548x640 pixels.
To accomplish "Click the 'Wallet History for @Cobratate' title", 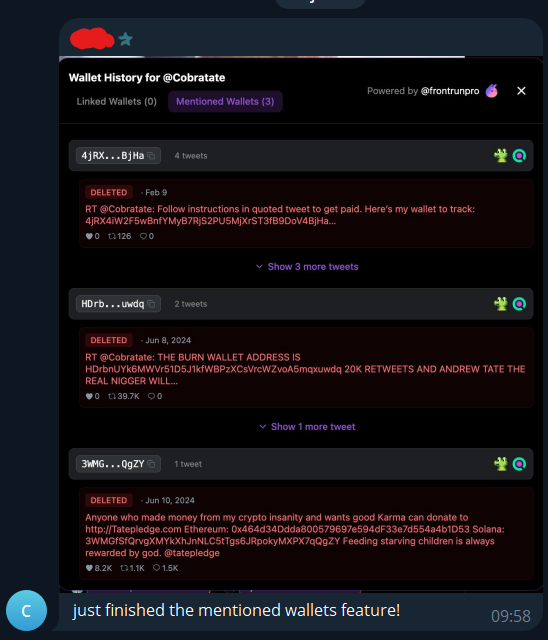I will 147,78.
